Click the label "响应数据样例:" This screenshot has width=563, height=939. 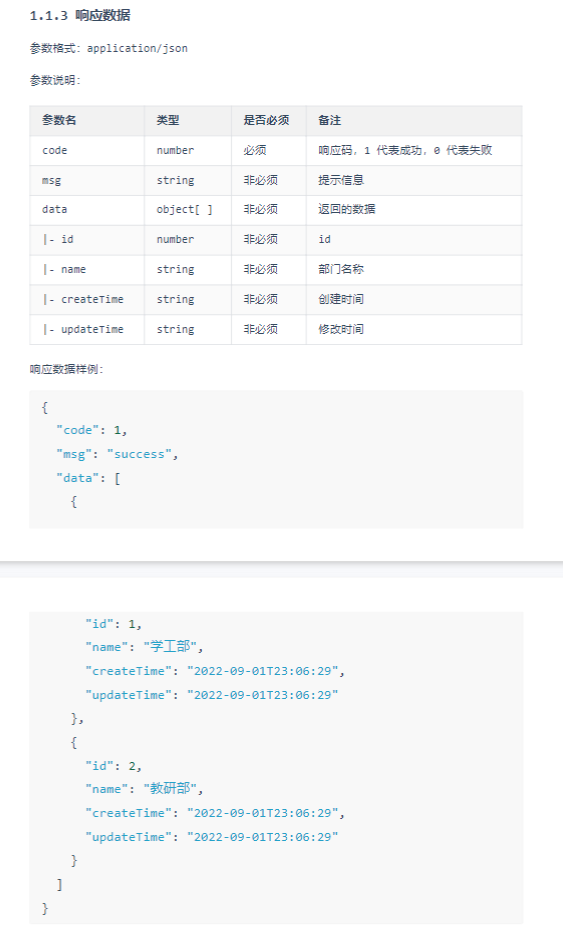click(x=66, y=369)
